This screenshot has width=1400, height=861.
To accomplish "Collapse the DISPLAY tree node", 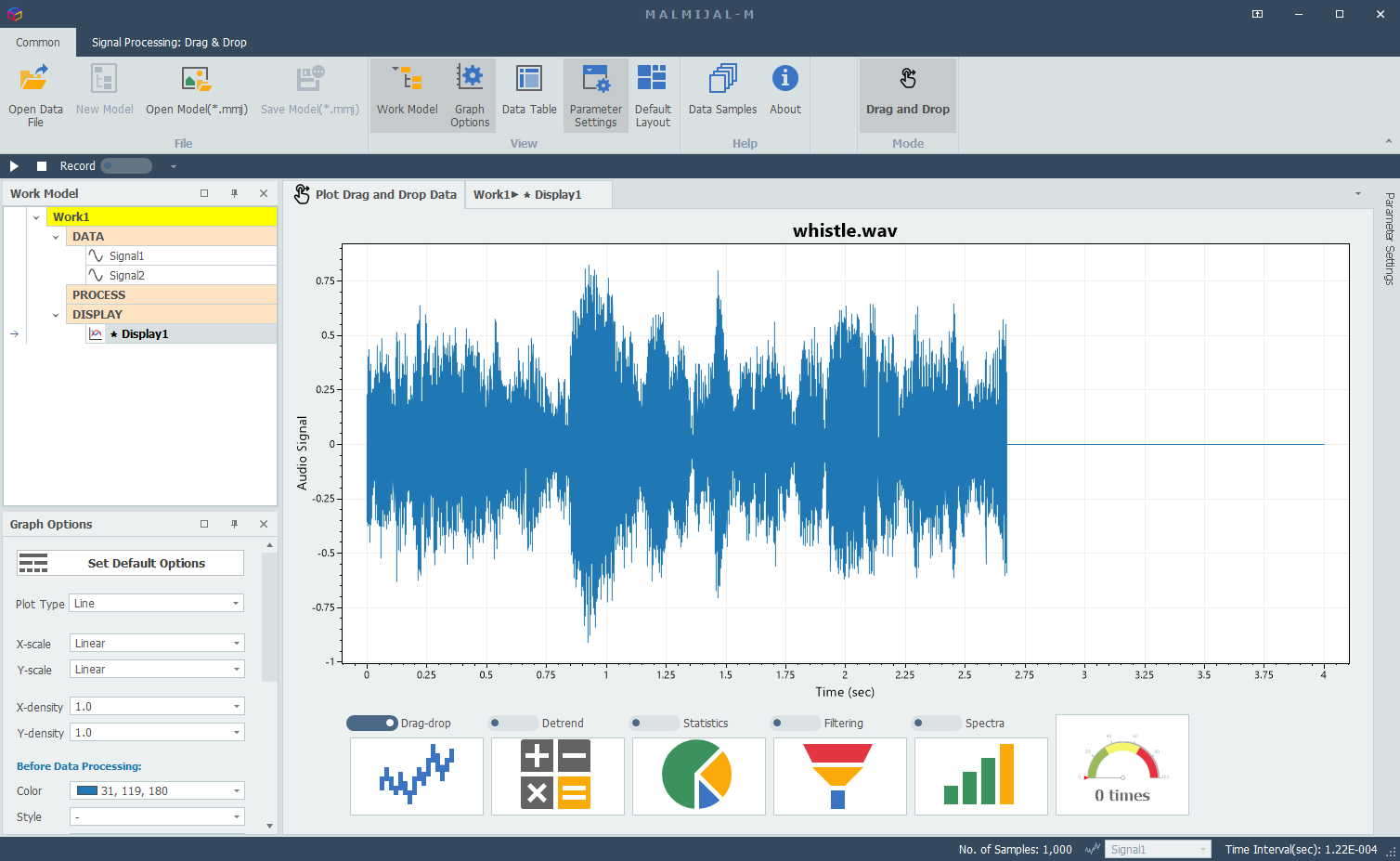I will (56, 315).
